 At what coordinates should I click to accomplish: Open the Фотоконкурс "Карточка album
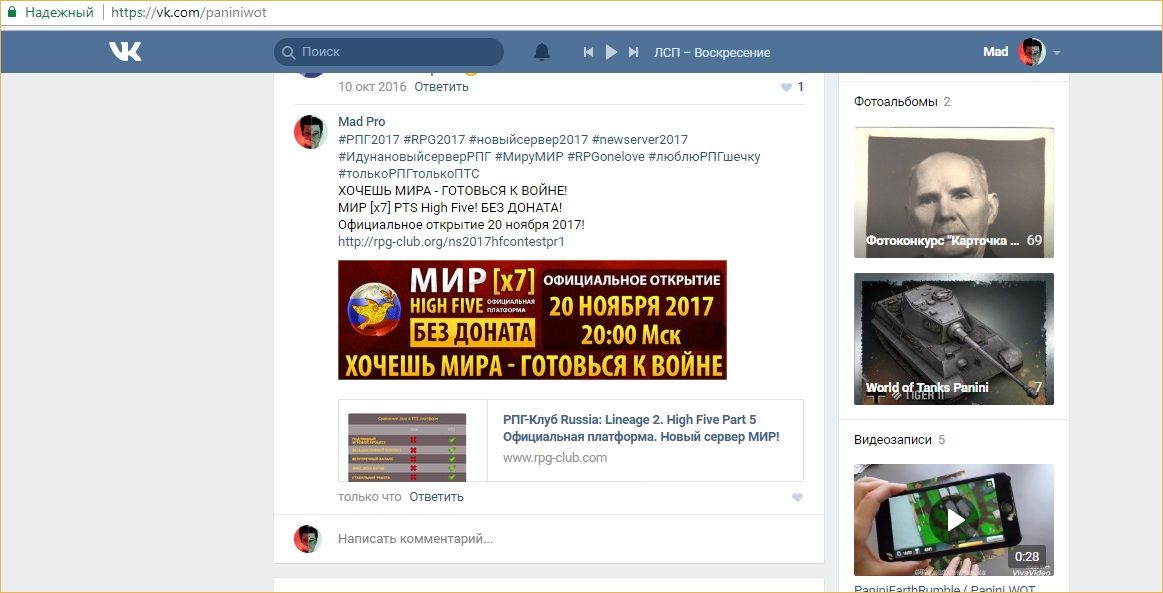click(954, 193)
